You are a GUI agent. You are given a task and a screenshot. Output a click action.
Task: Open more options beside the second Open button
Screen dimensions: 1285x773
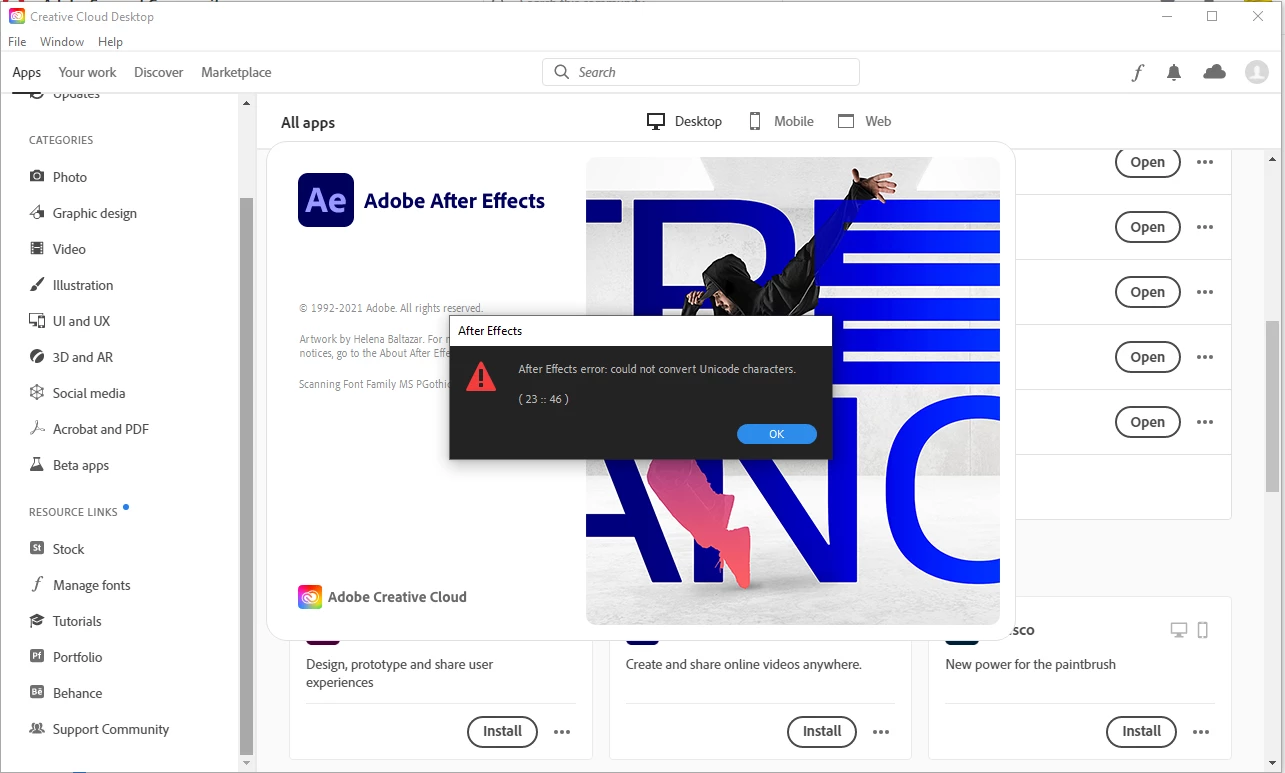click(1205, 227)
